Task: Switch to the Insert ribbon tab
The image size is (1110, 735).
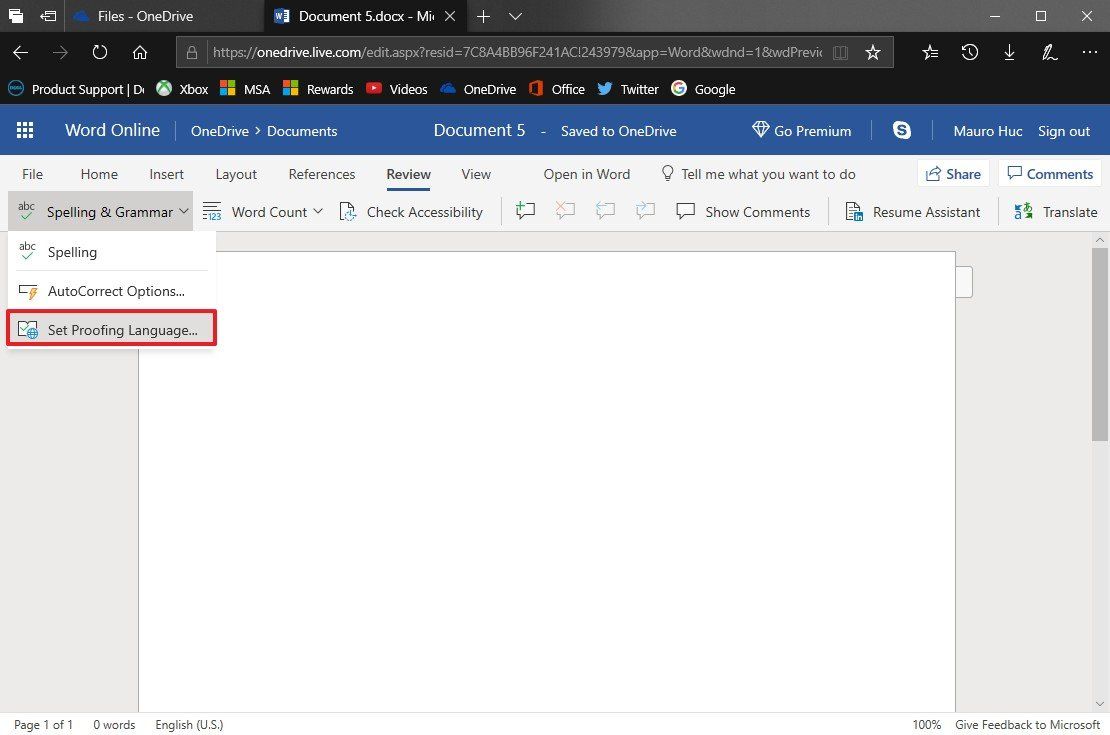Action: pyautogui.click(x=166, y=174)
